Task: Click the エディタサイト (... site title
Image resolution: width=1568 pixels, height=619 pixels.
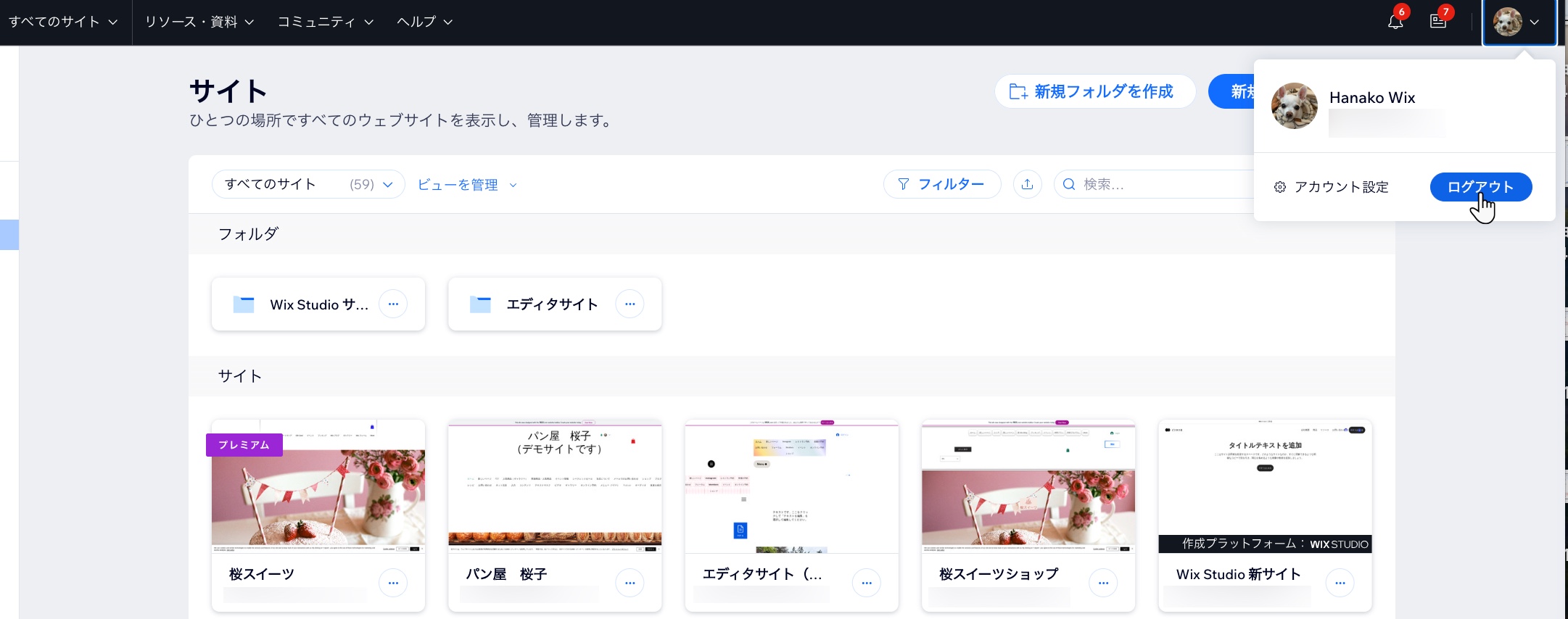Action: (762, 574)
